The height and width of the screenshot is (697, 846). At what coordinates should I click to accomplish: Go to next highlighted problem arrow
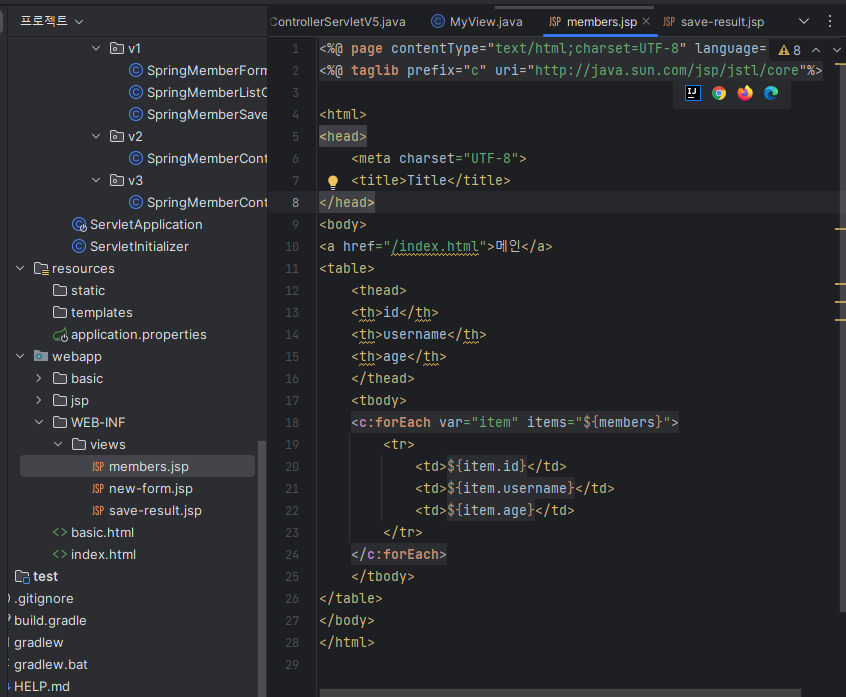pos(837,50)
